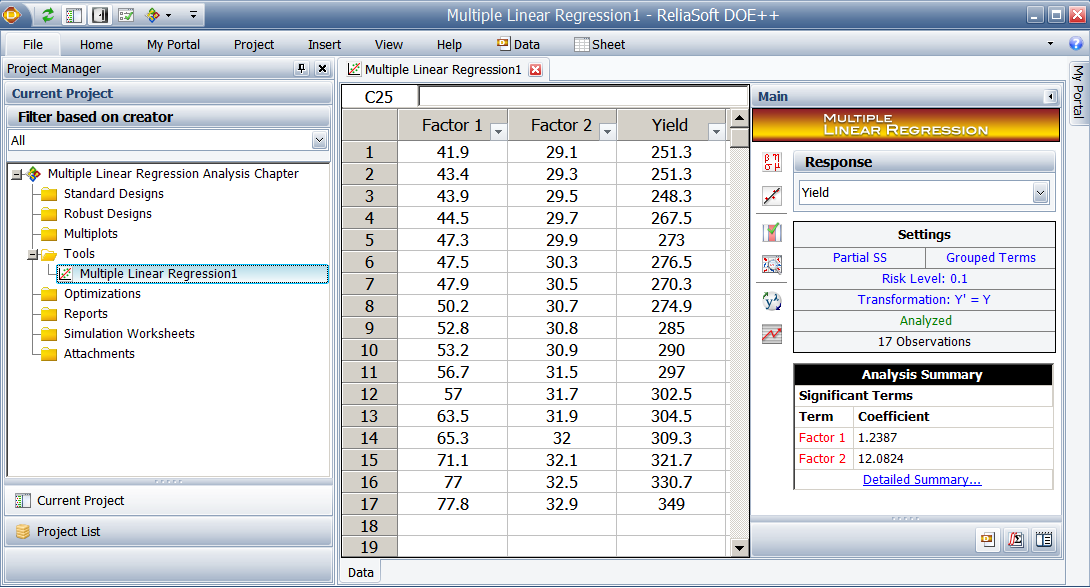Collapse the Main control panel with the arrow

click(1050, 97)
